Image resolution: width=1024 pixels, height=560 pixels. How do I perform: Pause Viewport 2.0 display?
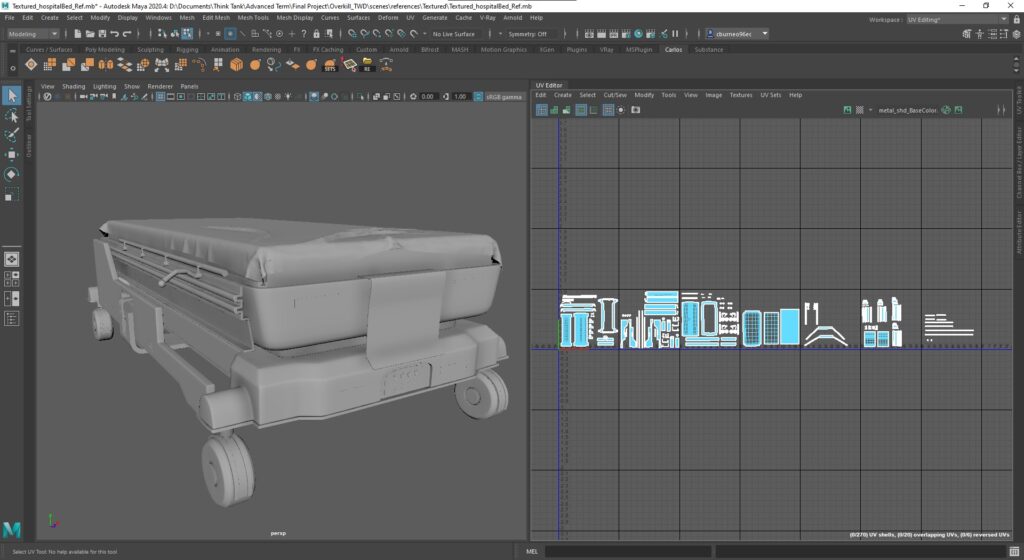coord(675,34)
